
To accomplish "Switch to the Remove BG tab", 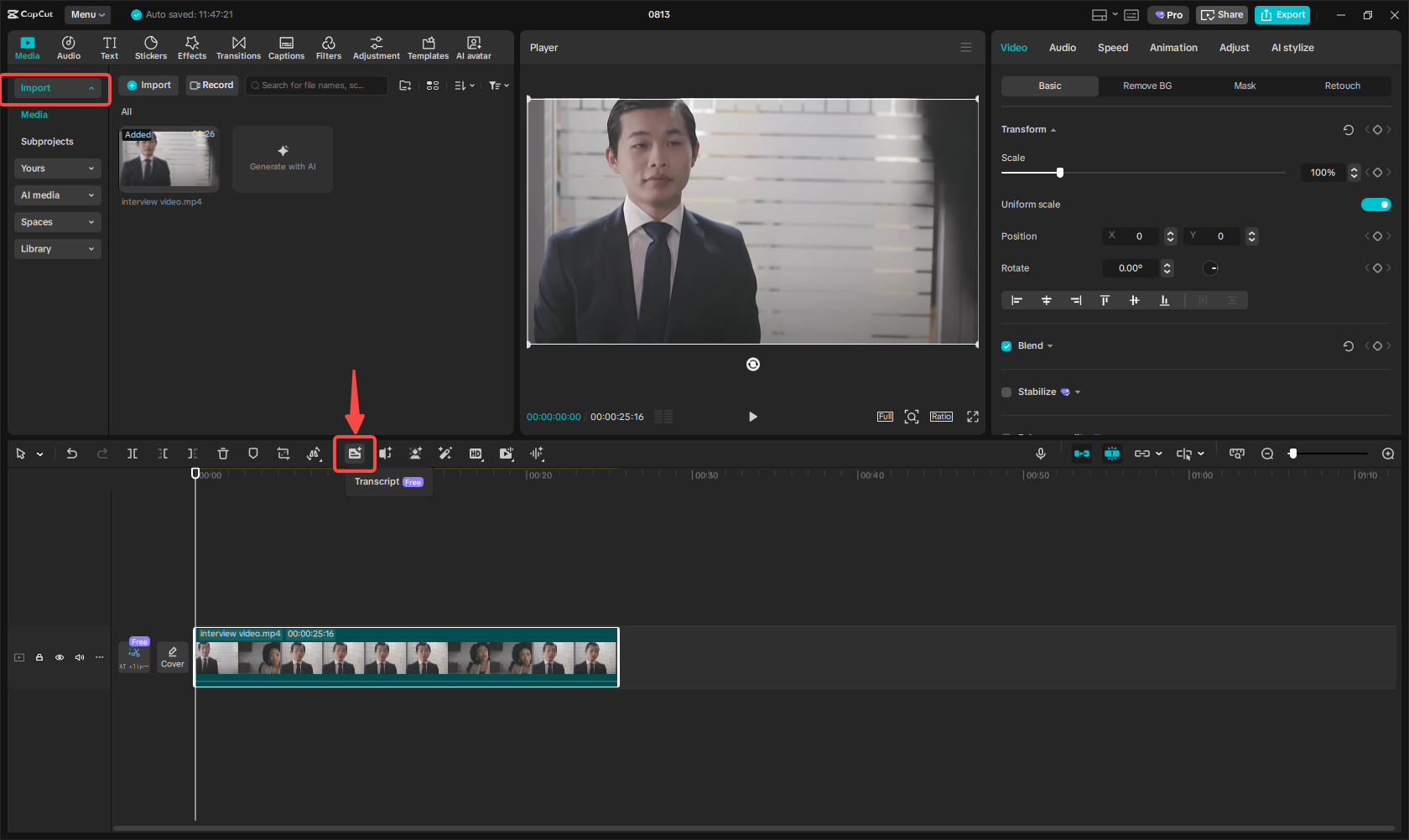I will coord(1146,86).
